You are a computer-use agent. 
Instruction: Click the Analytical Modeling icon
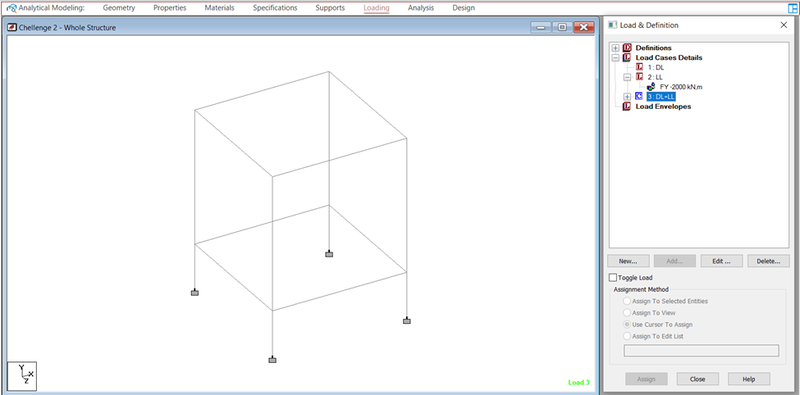click(x=11, y=8)
